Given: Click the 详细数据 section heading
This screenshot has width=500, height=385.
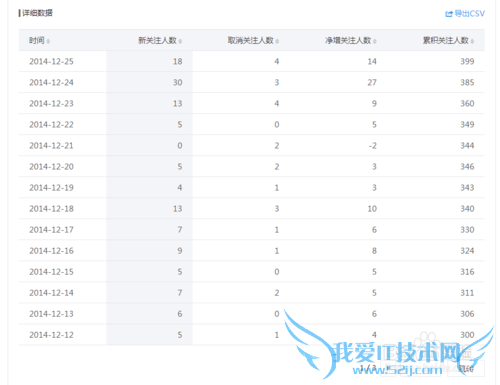Looking at the screenshot, I should tap(36, 13).
